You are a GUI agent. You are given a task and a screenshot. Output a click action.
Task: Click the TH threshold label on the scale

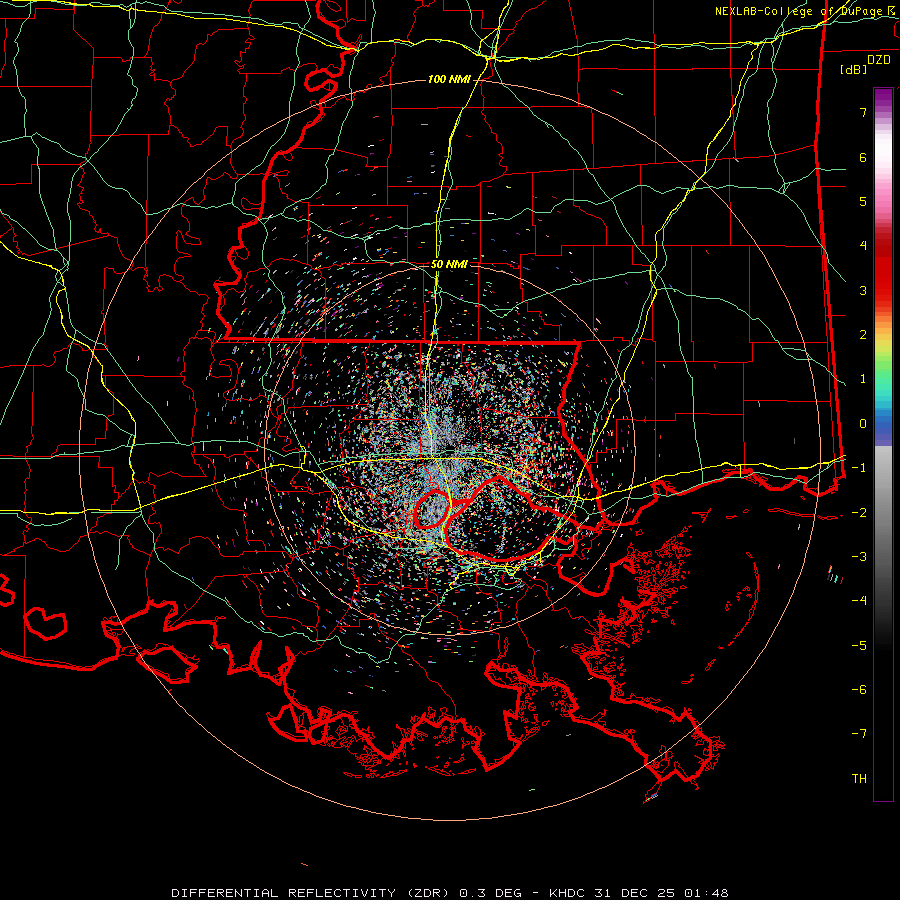click(x=859, y=779)
